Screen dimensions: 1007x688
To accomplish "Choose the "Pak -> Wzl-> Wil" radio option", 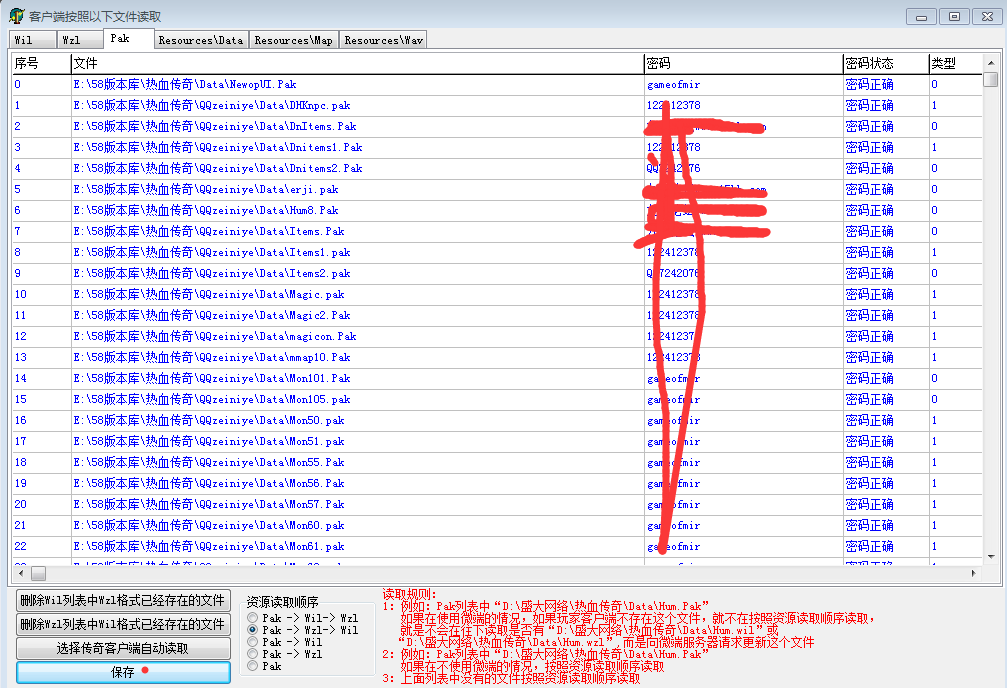I will 253,631.
